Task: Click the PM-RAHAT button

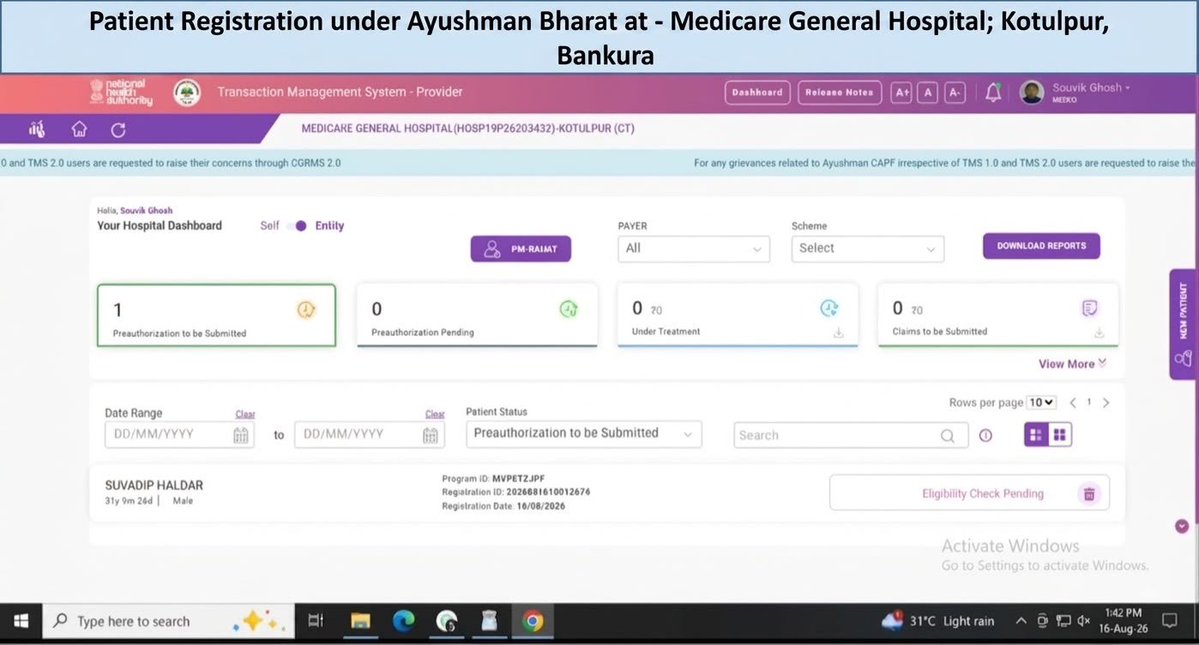Action: pos(521,249)
